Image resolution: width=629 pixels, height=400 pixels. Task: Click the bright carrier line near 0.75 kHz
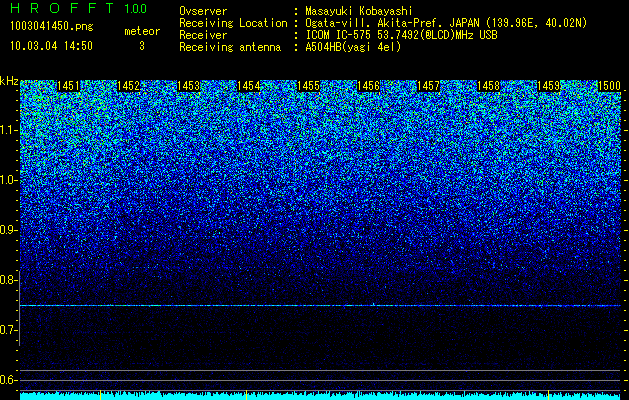point(320,306)
